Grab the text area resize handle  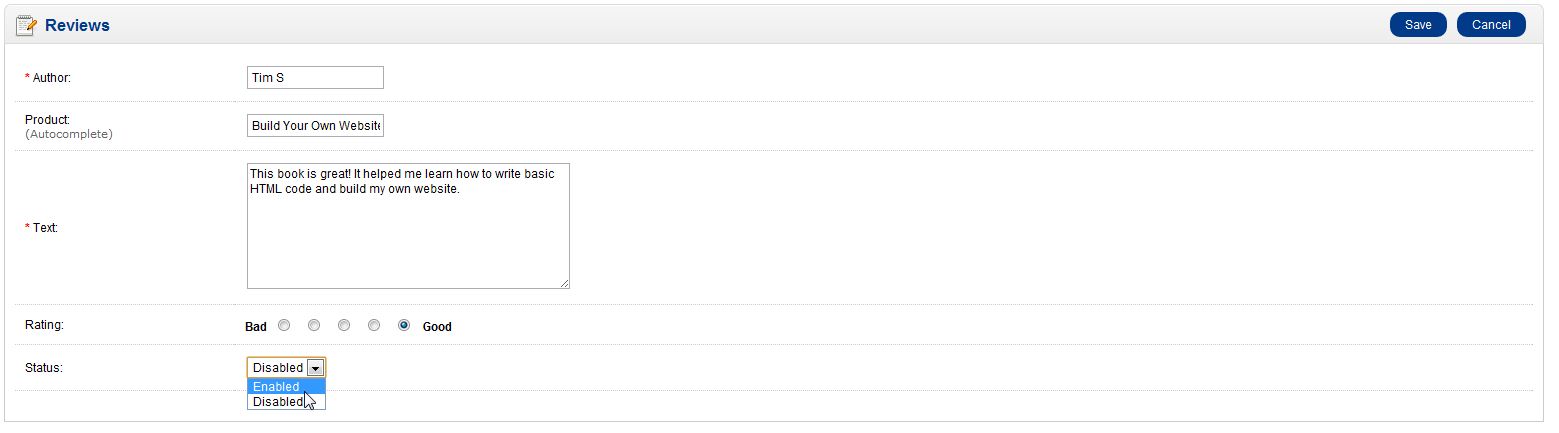coord(564,284)
